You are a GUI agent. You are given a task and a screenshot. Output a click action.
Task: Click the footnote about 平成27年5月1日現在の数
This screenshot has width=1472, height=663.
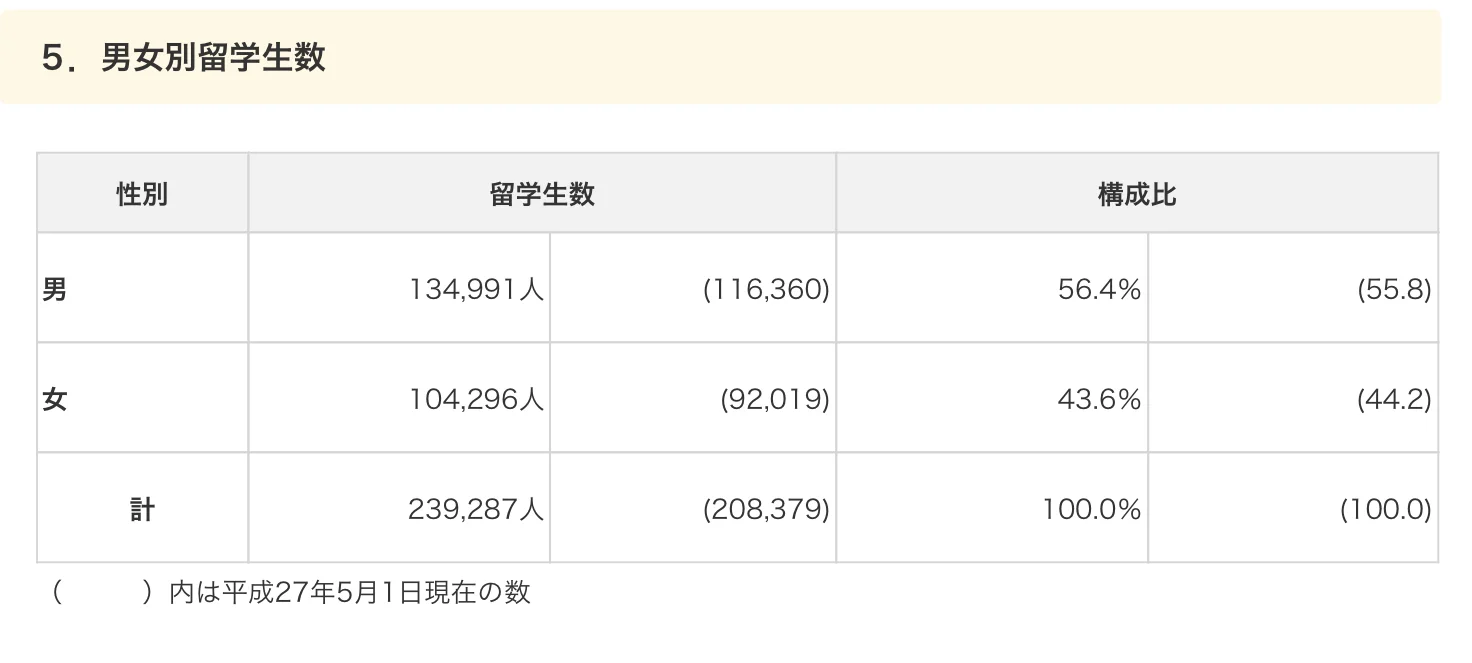289,593
